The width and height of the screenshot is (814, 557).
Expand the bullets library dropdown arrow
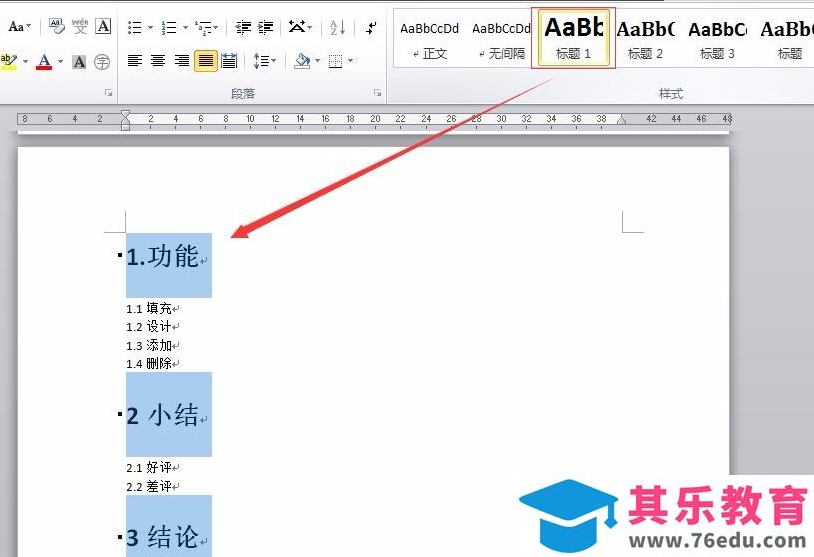(150, 28)
